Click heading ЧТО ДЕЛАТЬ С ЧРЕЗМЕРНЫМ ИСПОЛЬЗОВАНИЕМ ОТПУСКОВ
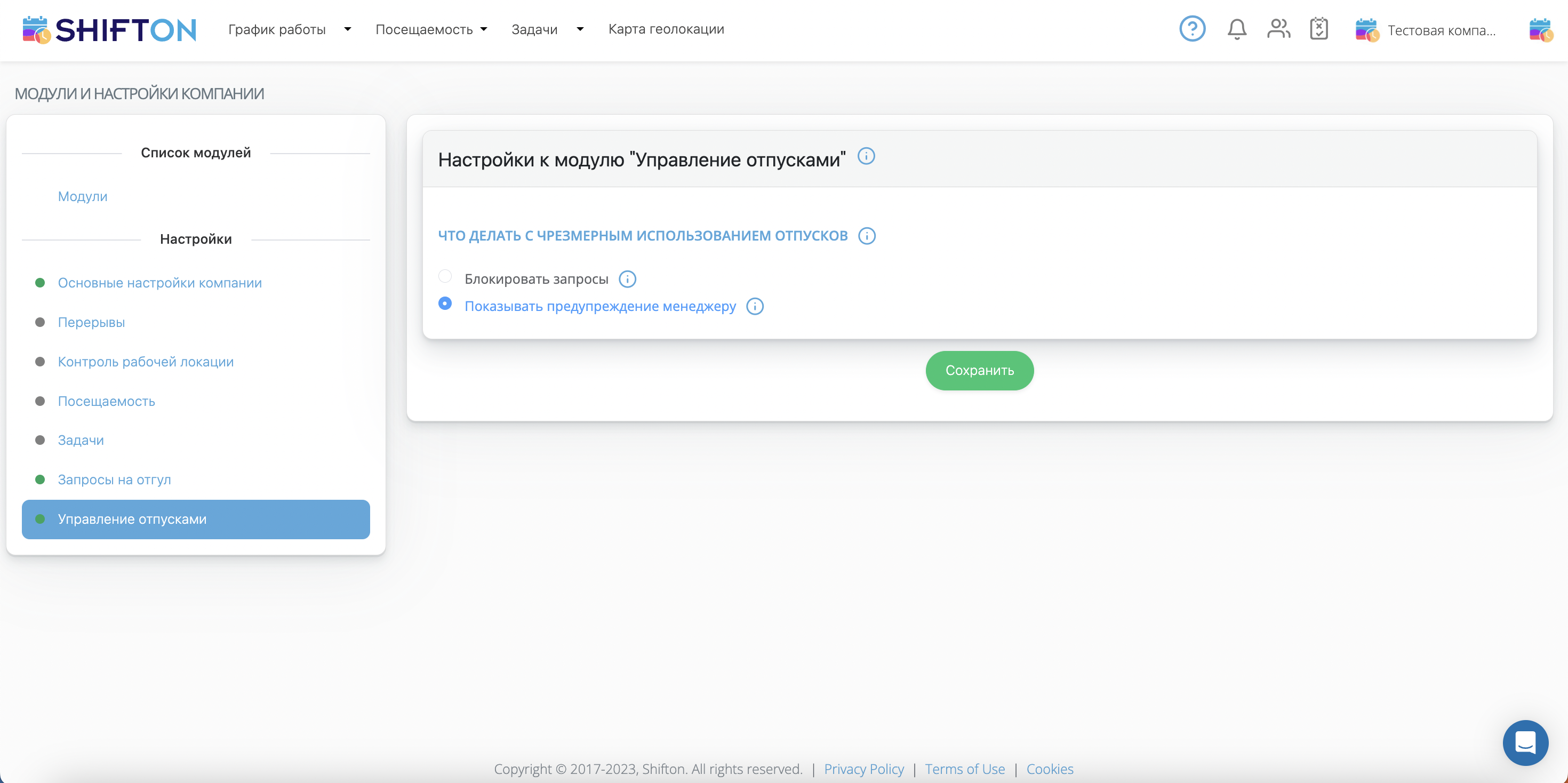 click(x=643, y=236)
